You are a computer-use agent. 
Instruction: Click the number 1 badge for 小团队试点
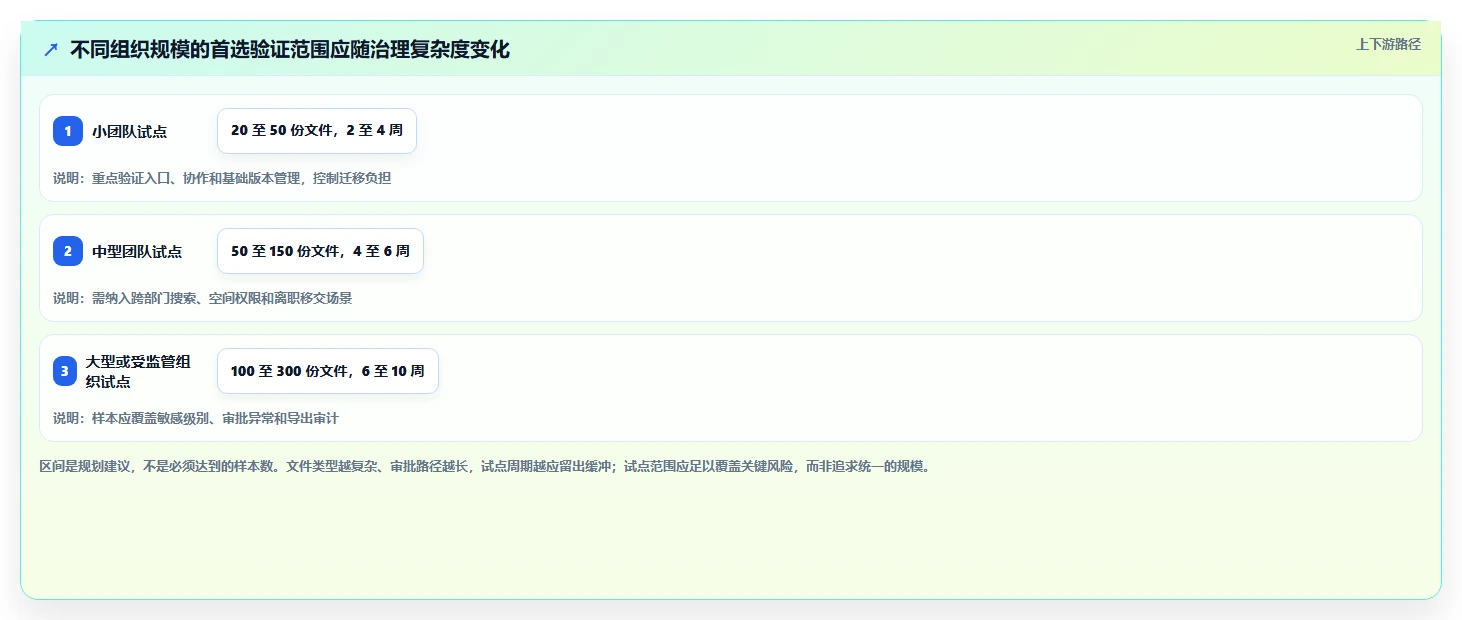click(x=68, y=131)
